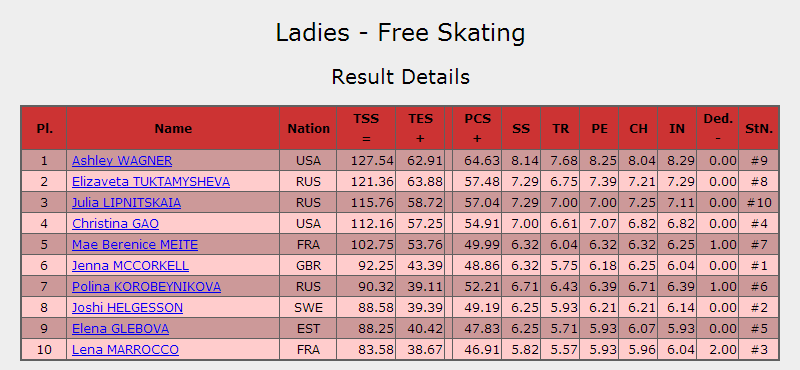Image resolution: width=800 pixels, height=370 pixels.
Task: Click the Ladies - Free Skating heading
Action: pyautogui.click(x=401, y=33)
